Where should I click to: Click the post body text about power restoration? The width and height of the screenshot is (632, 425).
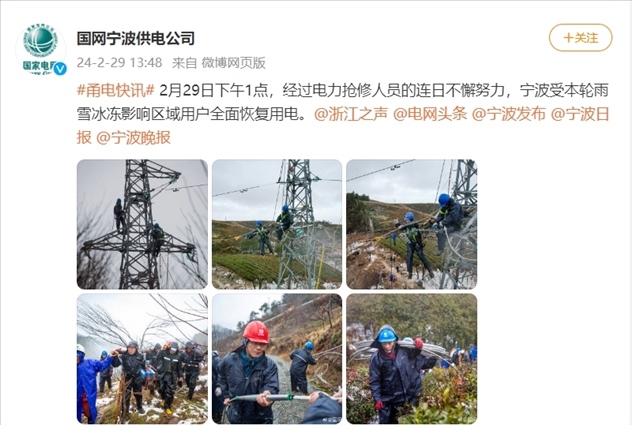(343, 102)
